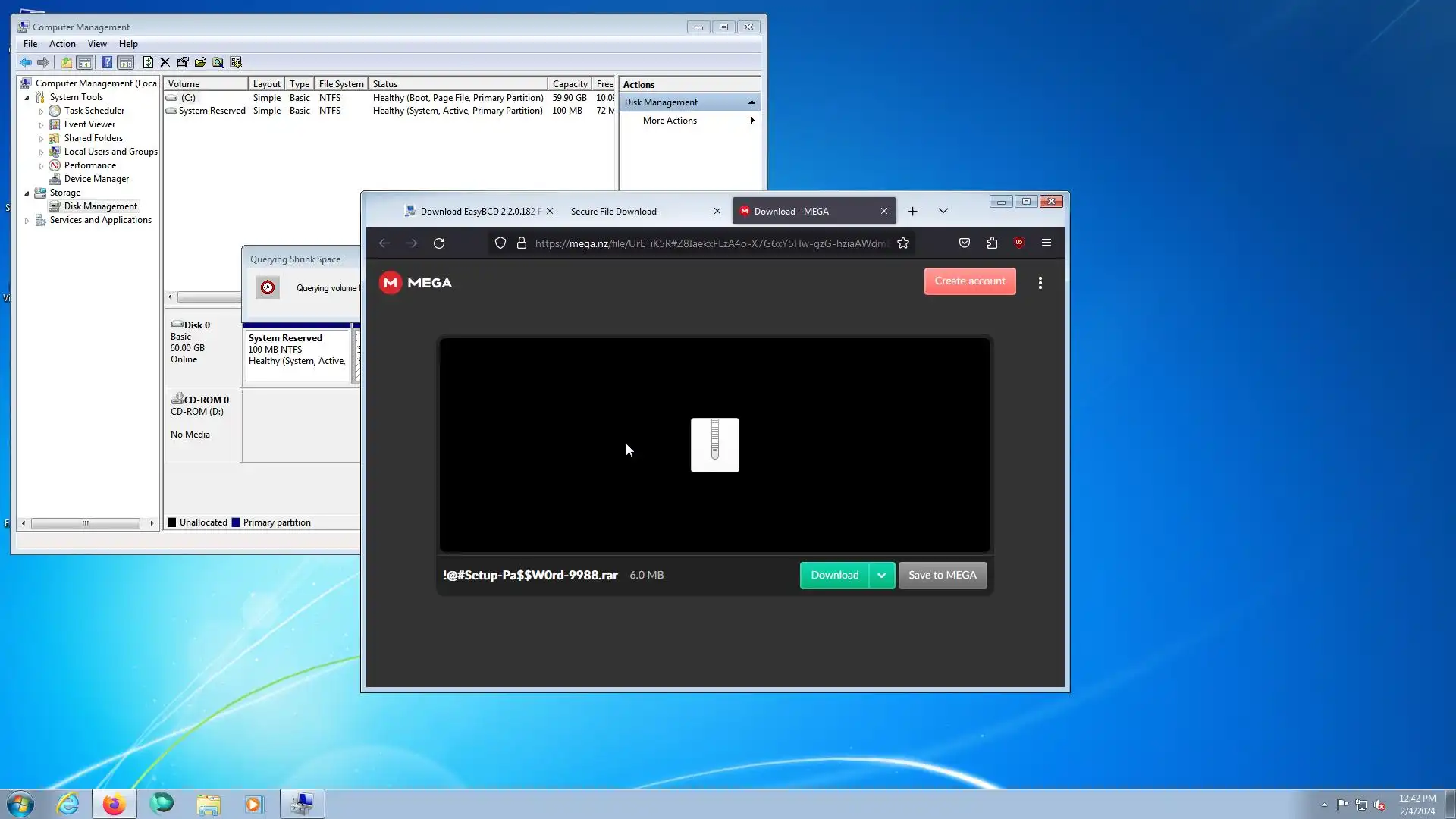Image resolution: width=1456 pixels, height=819 pixels.
Task: Switch to the Secure File Download tab
Action: coord(613,212)
